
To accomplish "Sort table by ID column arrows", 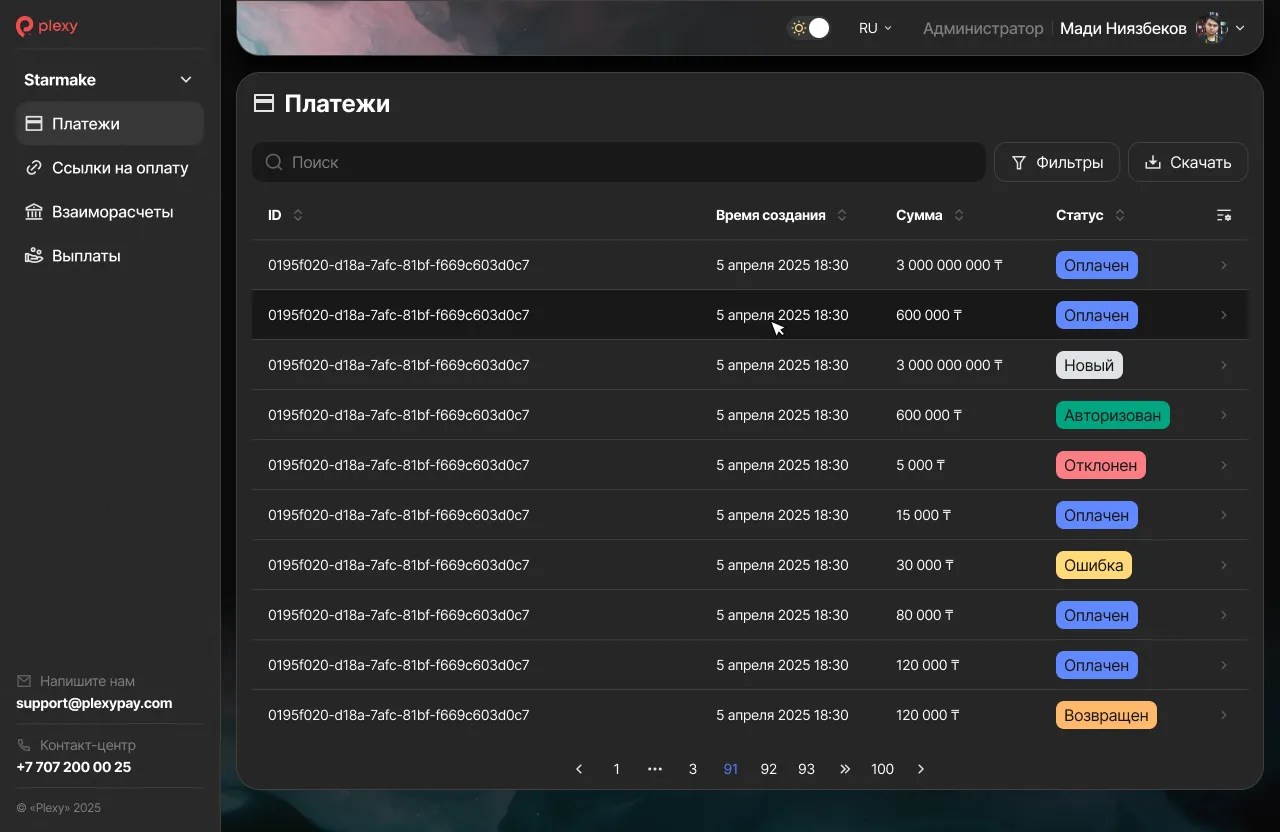I will (x=298, y=215).
